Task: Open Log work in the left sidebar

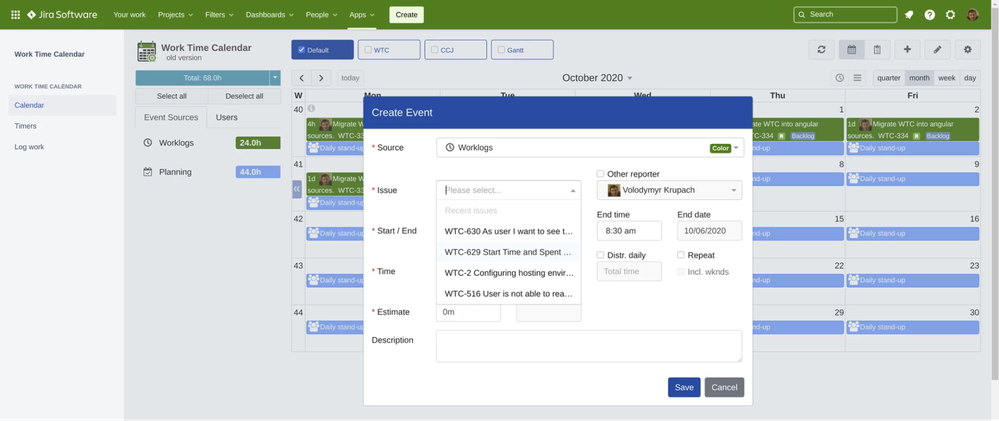Action: tap(29, 146)
